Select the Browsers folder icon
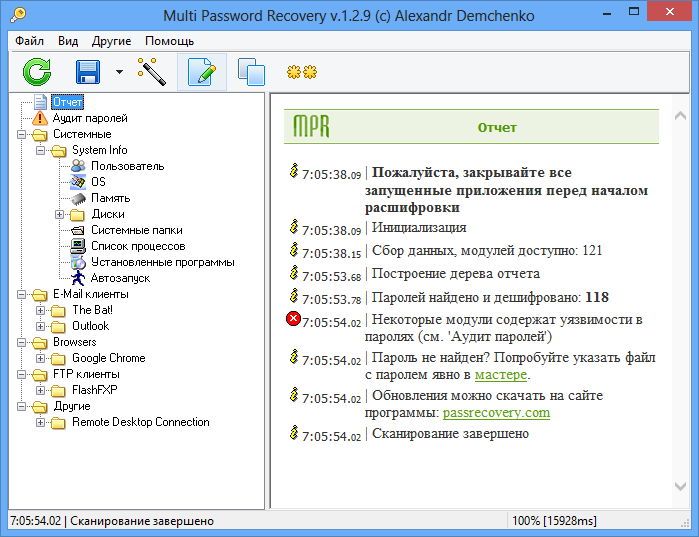 (x=40, y=343)
